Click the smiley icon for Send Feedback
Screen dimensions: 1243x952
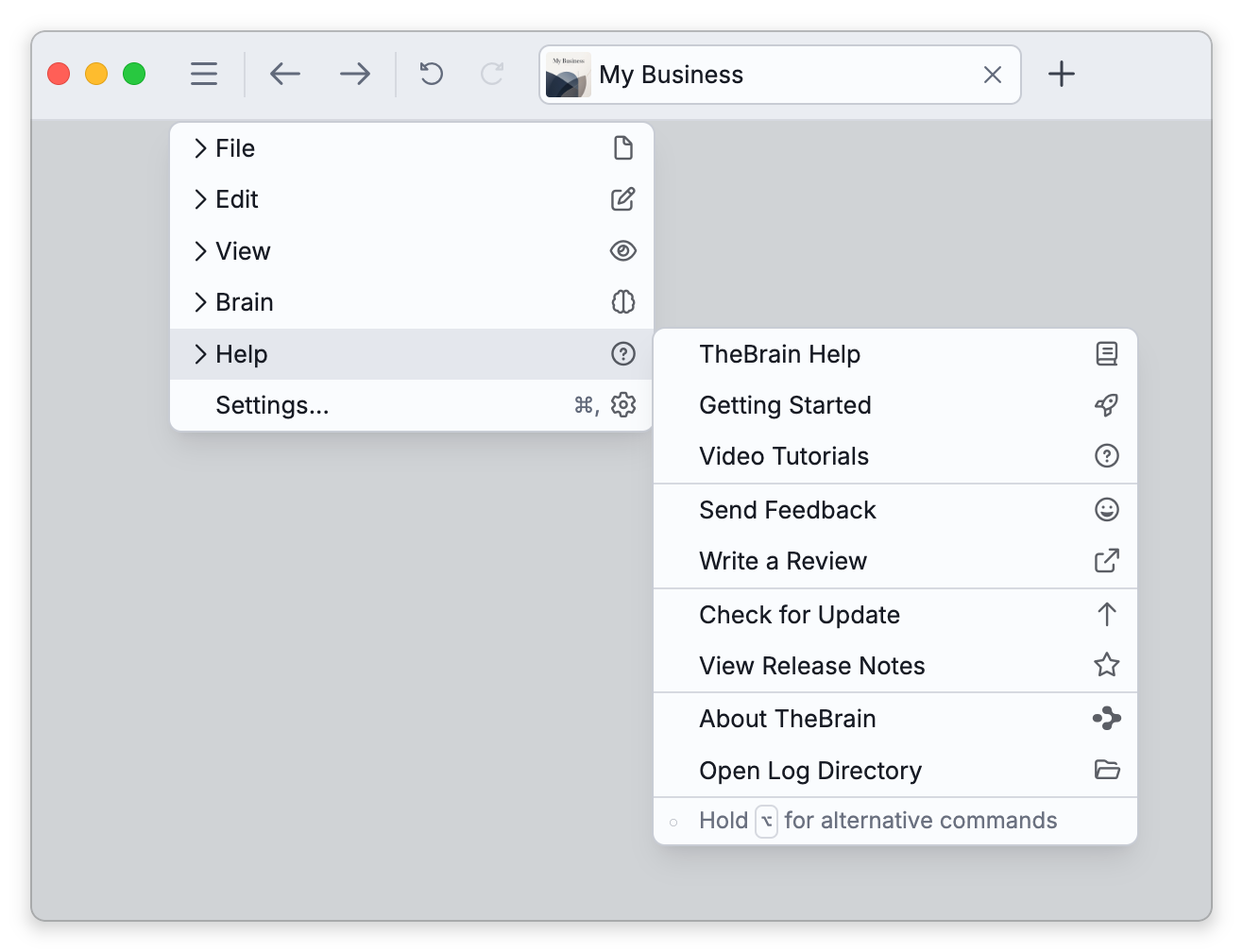tap(1107, 510)
